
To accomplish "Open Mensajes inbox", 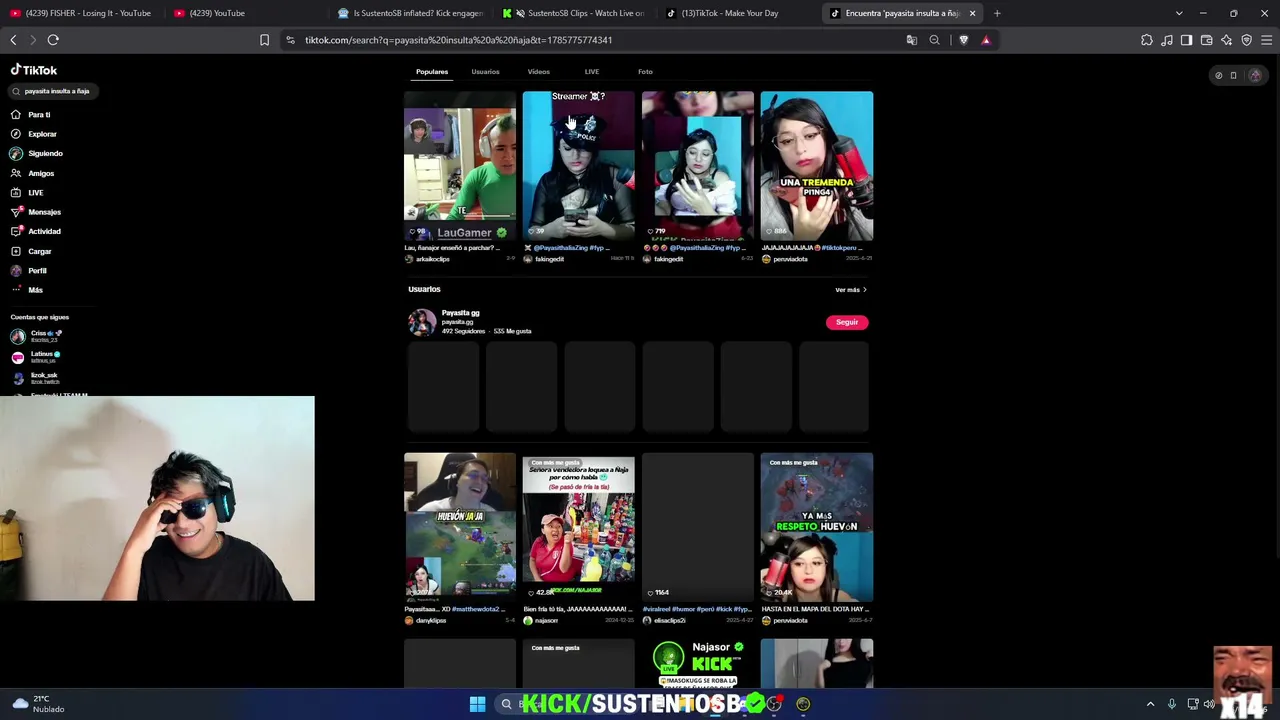I will [36, 212].
